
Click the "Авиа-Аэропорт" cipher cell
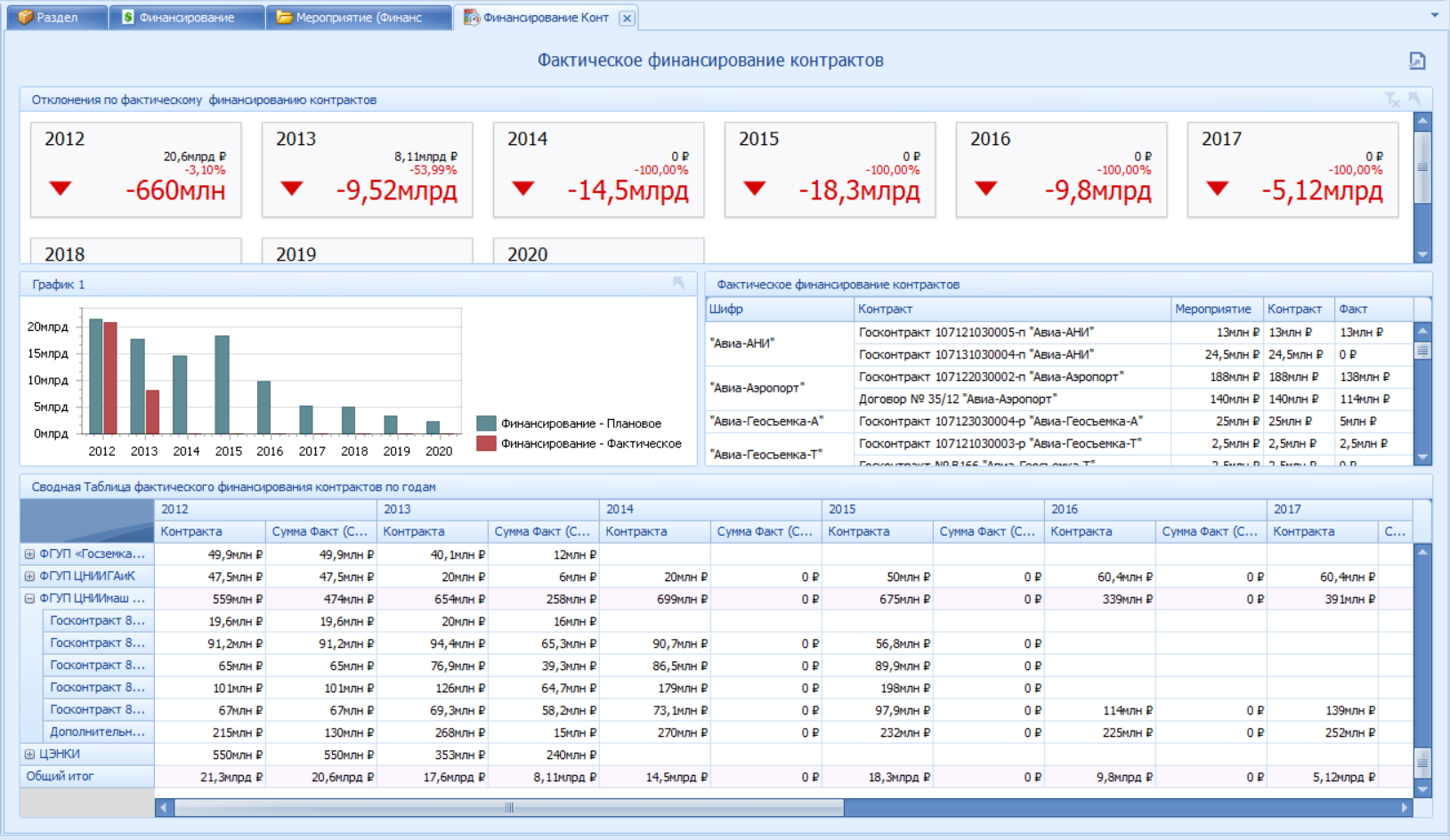tap(779, 387)
